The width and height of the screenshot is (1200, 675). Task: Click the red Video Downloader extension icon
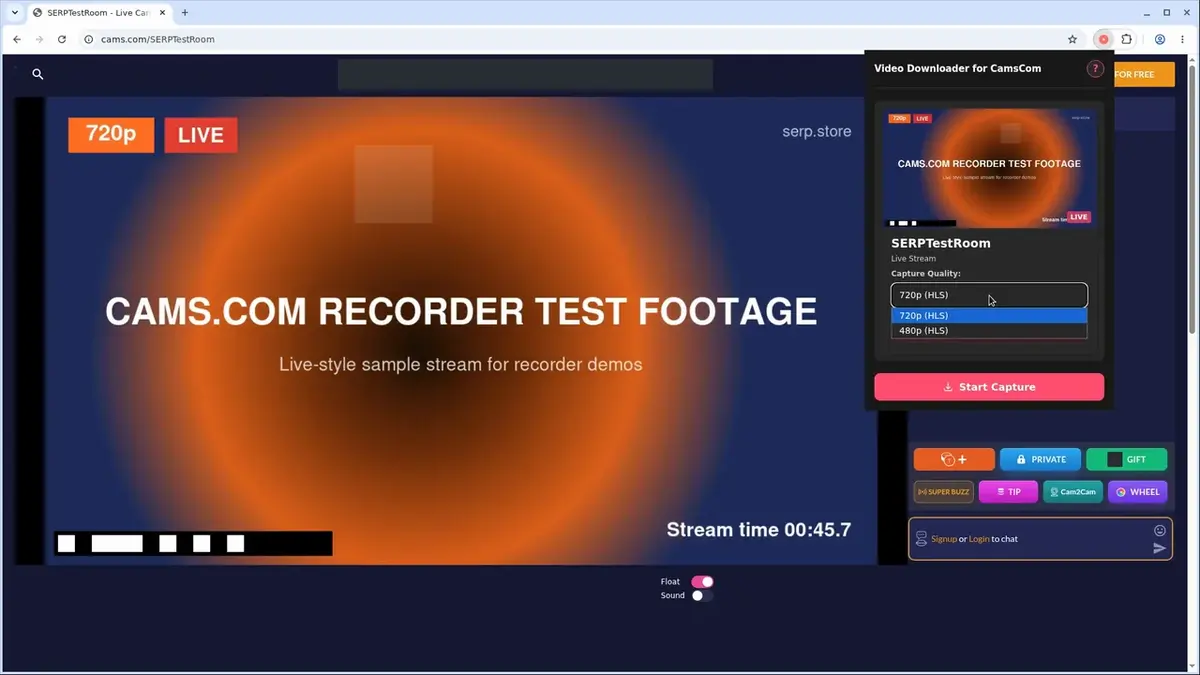[1103, 39]
